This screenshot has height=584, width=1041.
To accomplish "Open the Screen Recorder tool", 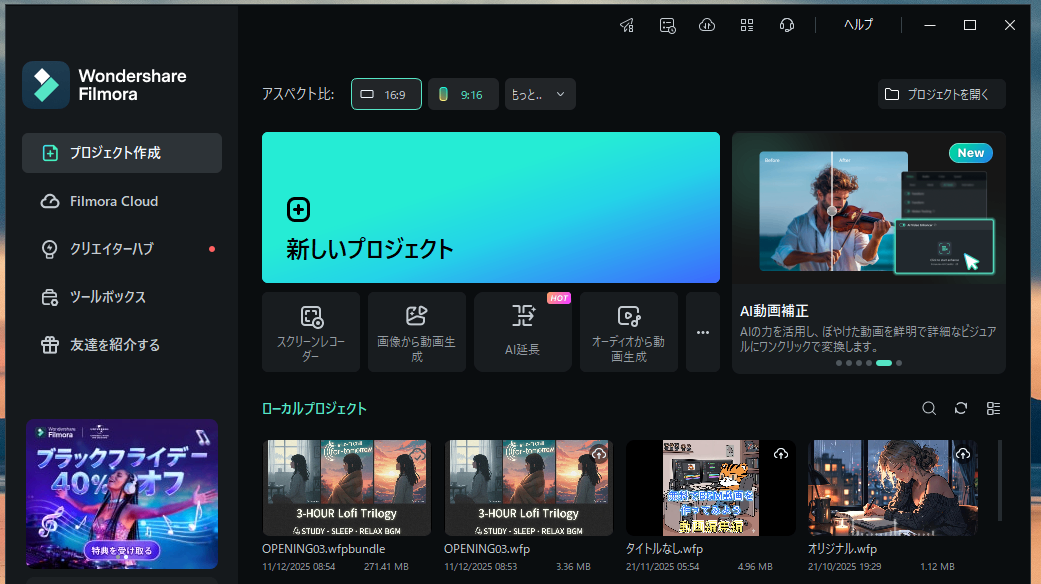I will [x=310, y=331].
